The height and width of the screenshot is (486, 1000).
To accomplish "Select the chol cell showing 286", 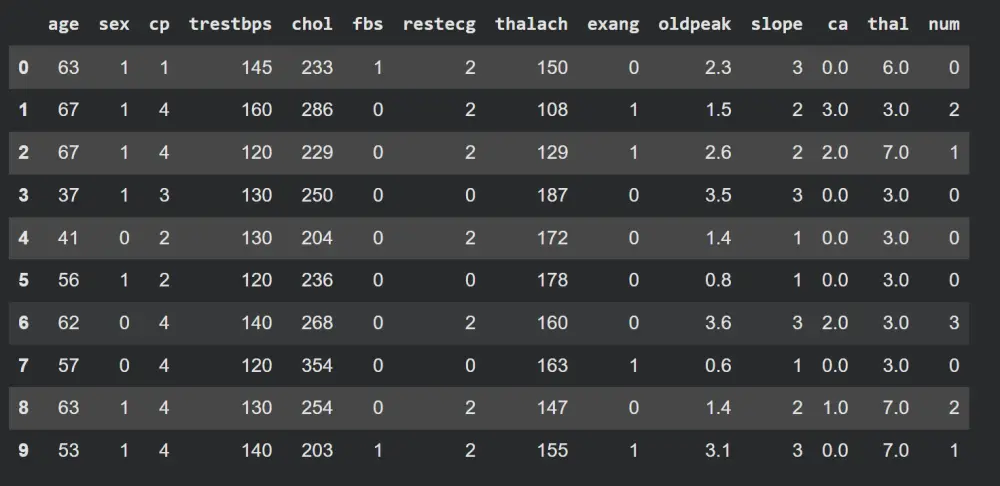I will (317, 110).
